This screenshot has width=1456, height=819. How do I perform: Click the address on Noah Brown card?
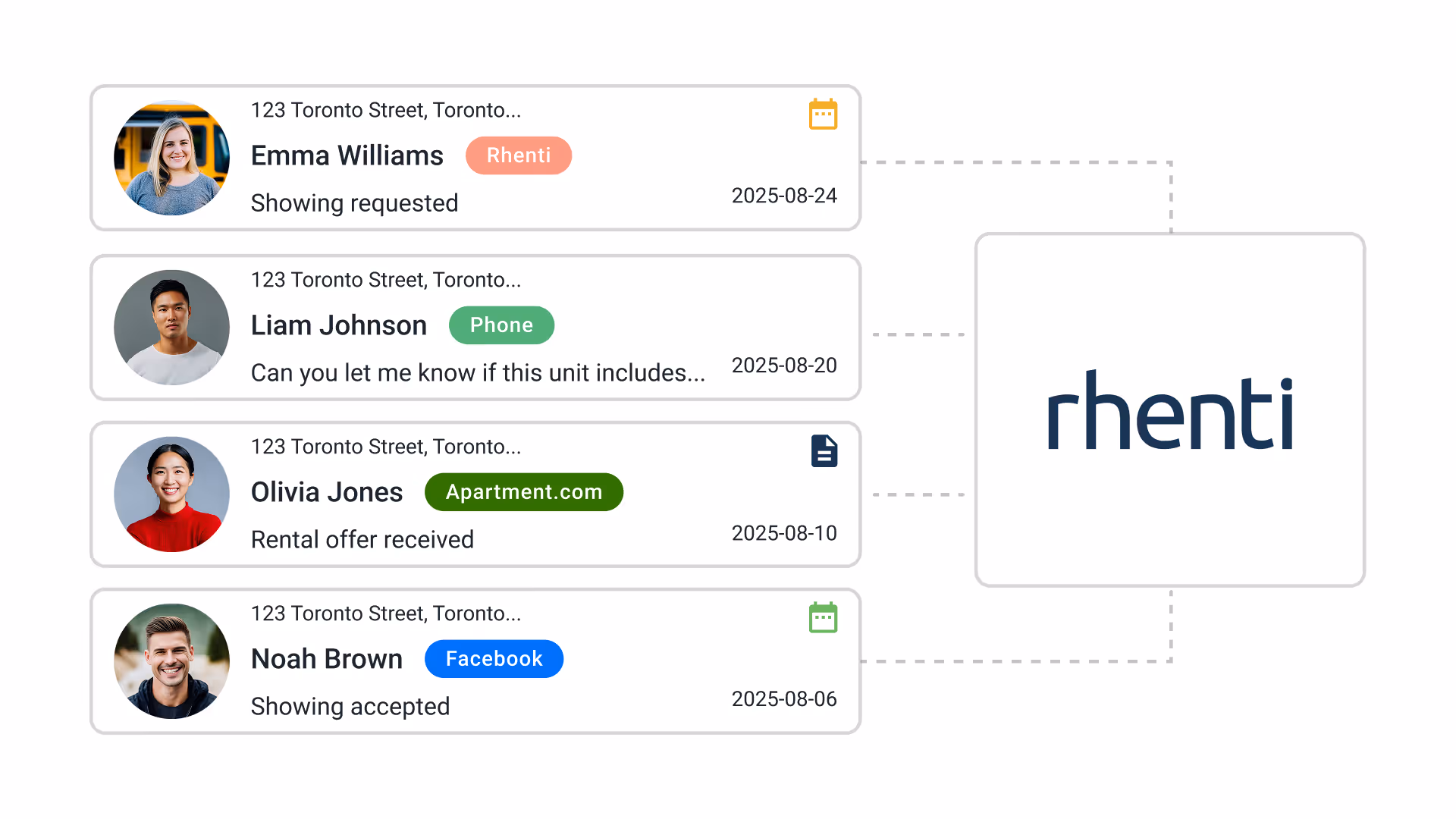386,614
